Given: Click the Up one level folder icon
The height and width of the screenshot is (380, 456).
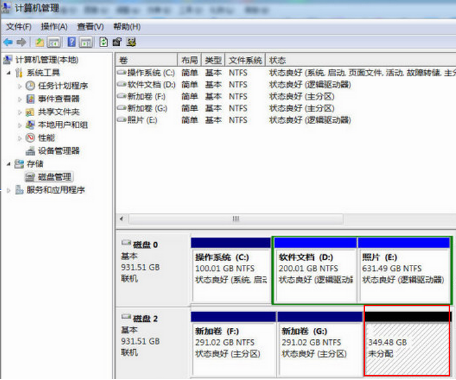Looking at the screenshot, I should [x=40, y=42].
